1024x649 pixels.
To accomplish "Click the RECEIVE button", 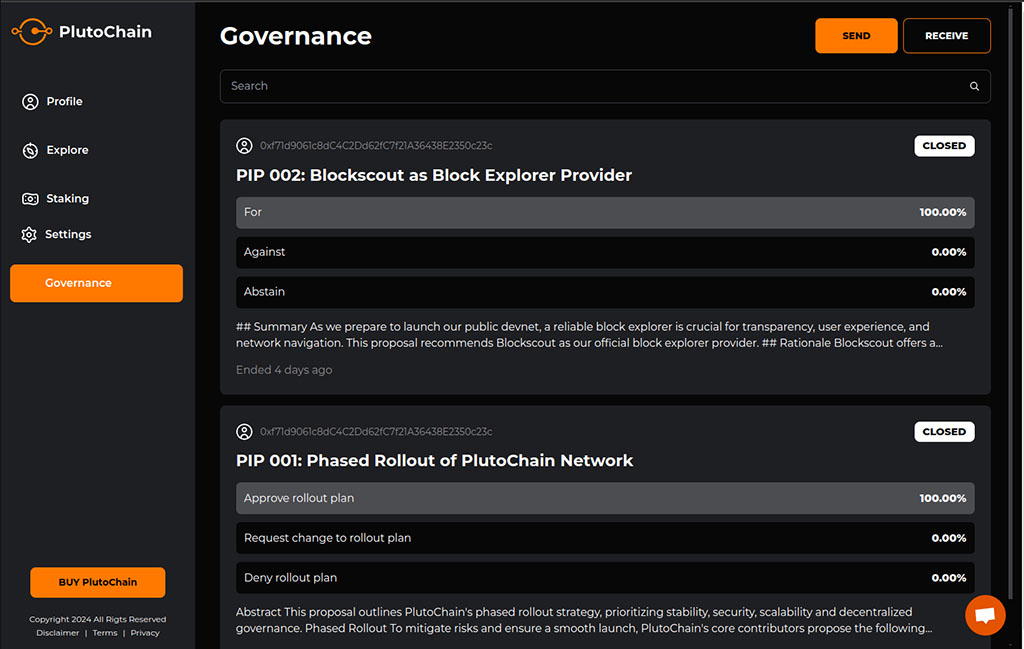I will tap(946, 36).
